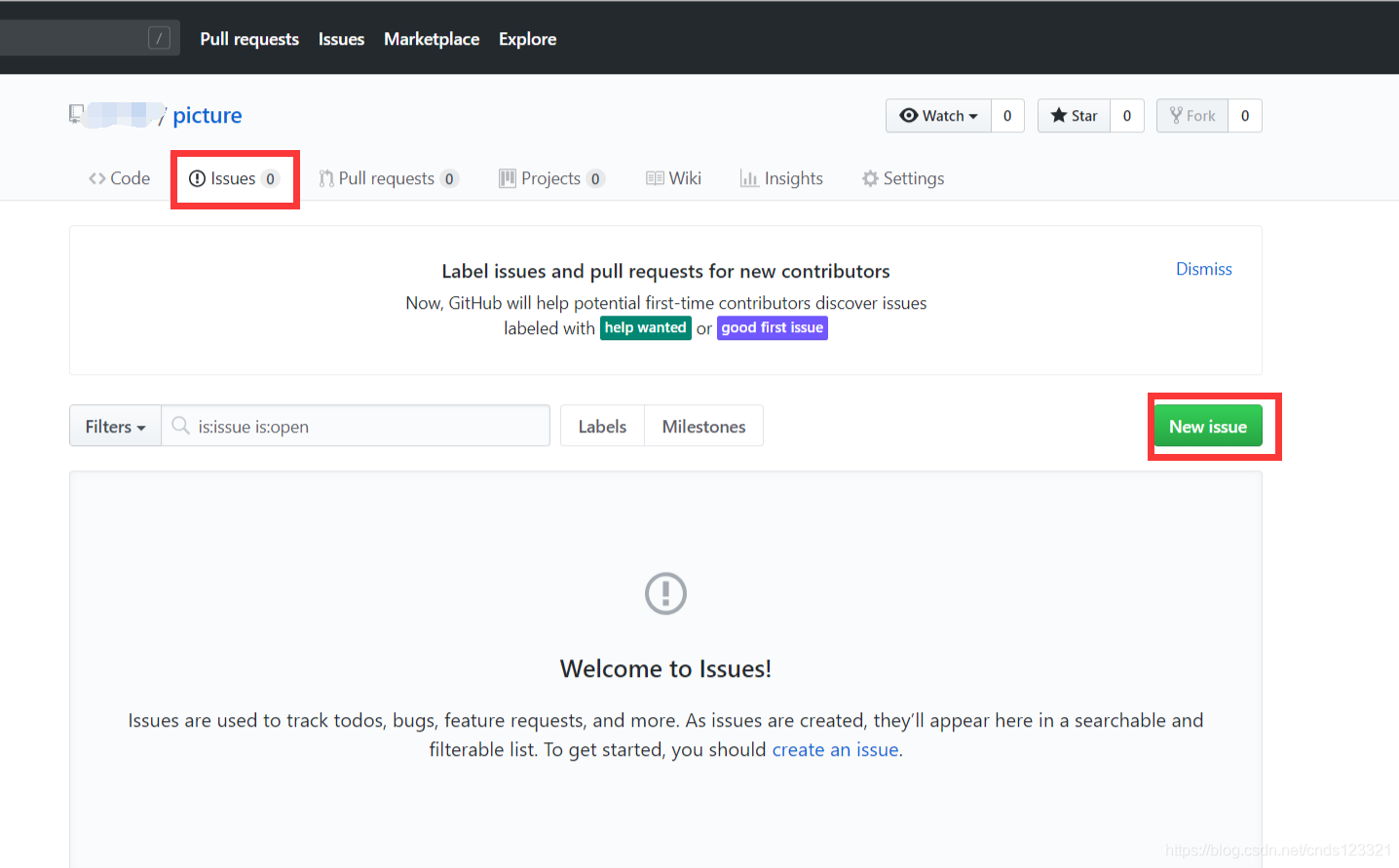Click the Issues tab counter badge
This screenshot has width=1399, height=868.
270,178
